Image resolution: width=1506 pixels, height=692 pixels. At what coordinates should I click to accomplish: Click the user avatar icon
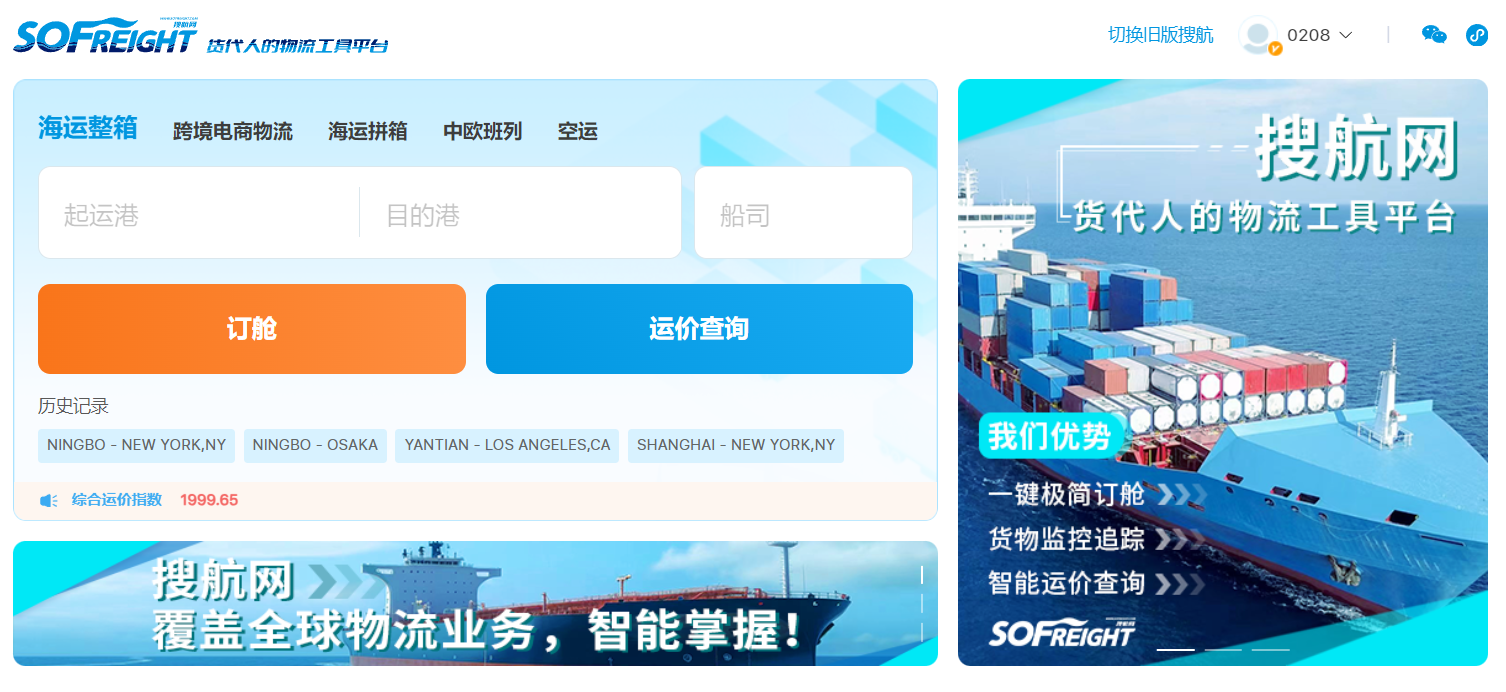1257,35
